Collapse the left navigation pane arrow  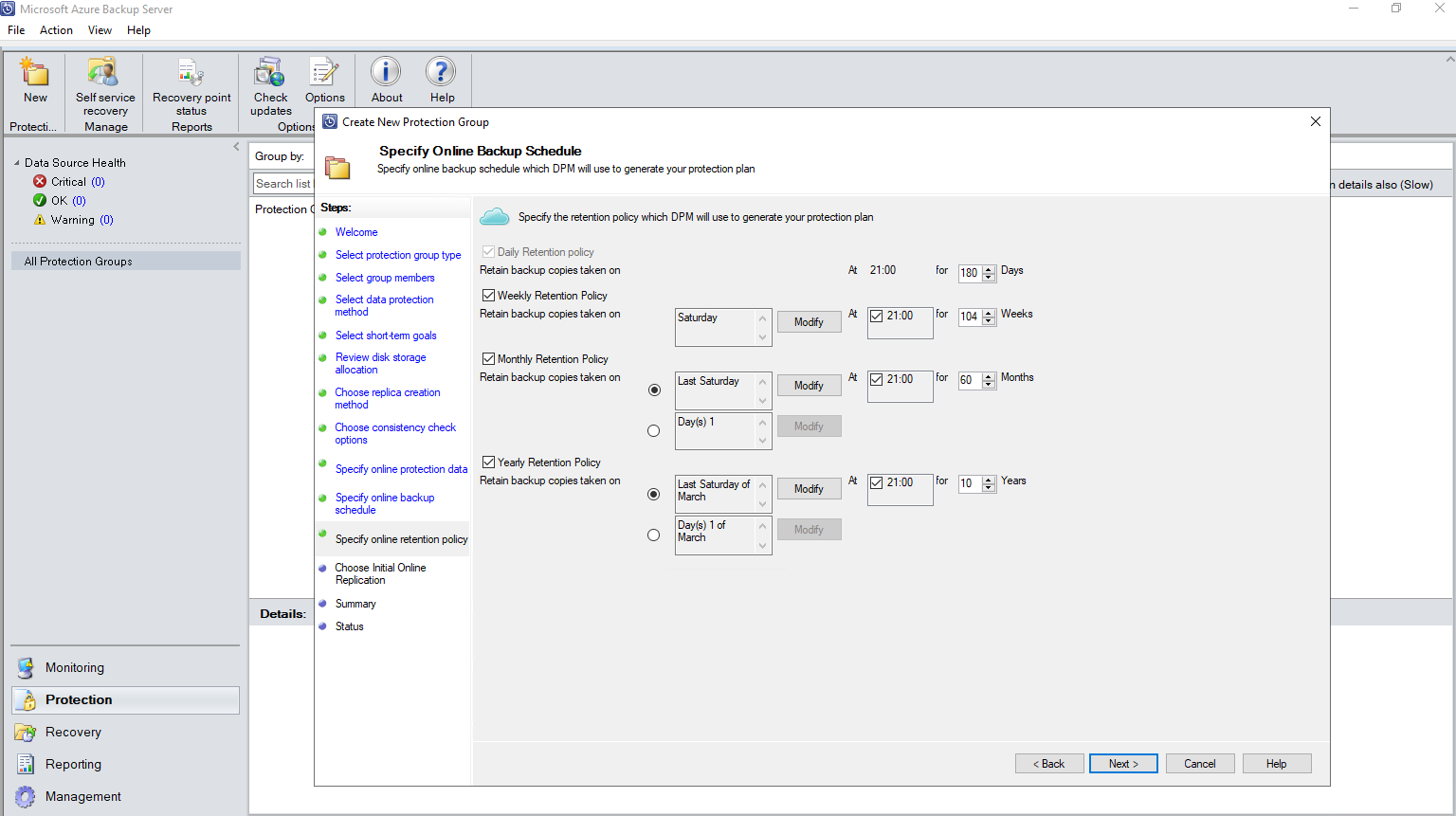coord(236,147)
